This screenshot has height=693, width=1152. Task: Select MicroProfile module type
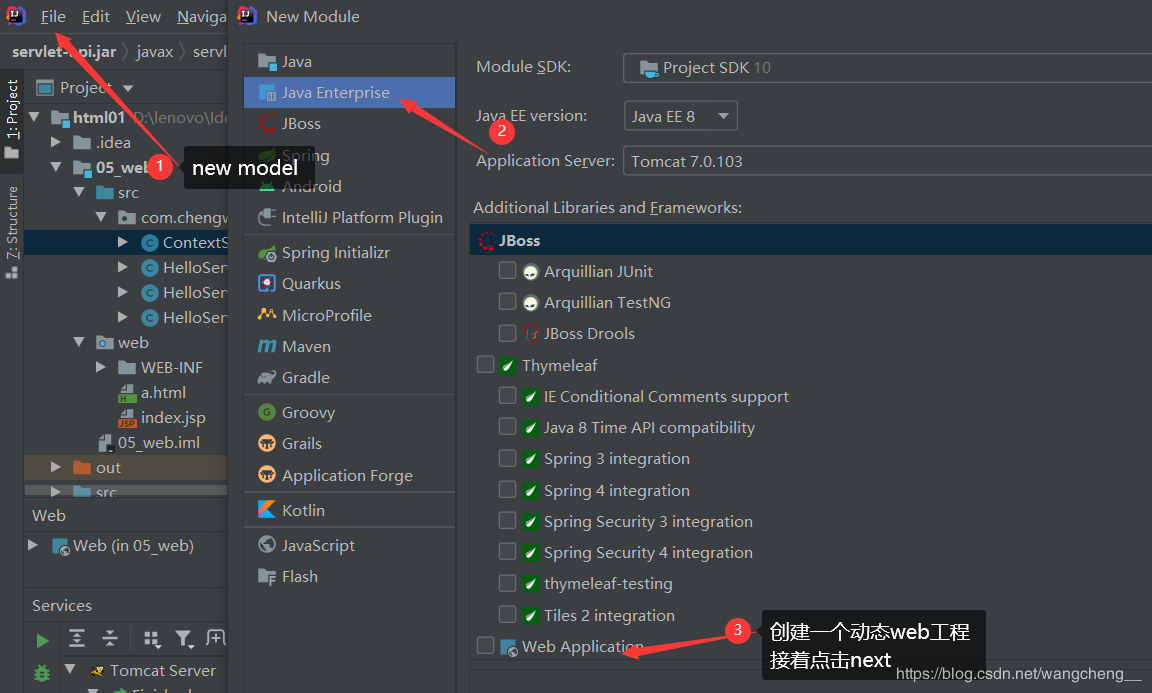coord(349,315)
